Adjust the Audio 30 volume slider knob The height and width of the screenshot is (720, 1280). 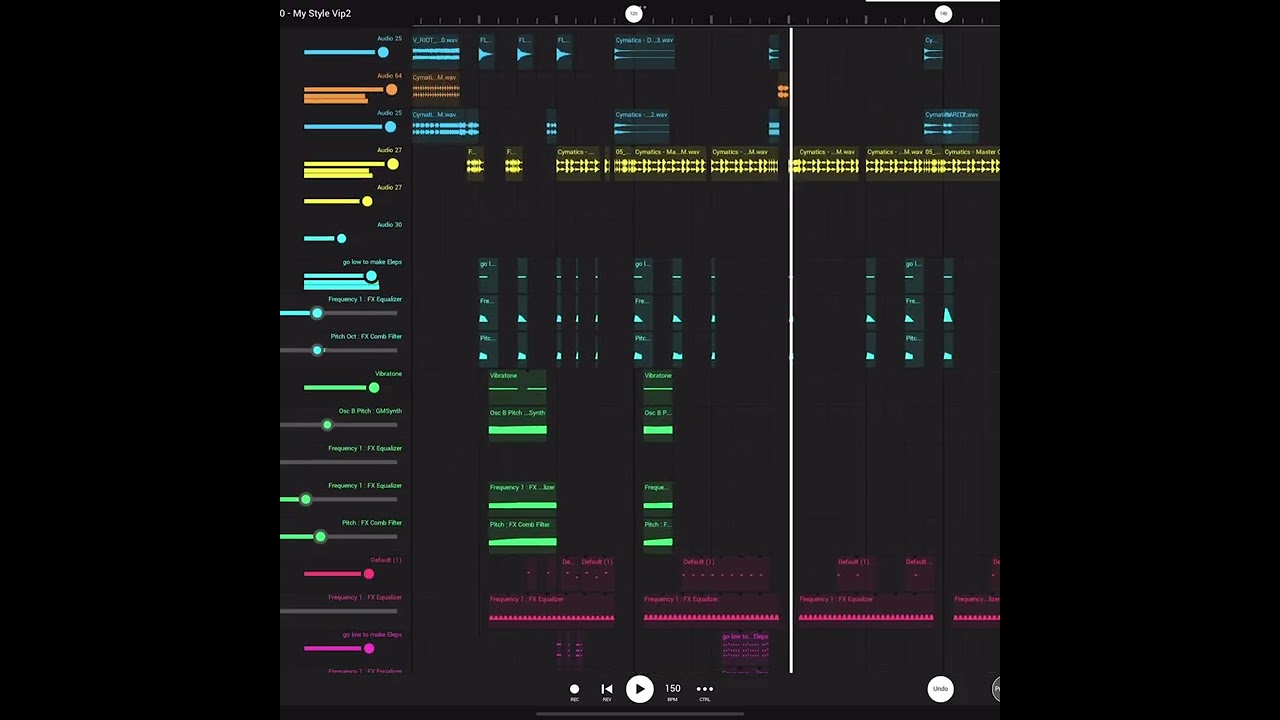pyautogui.click(x=341, y=238)
